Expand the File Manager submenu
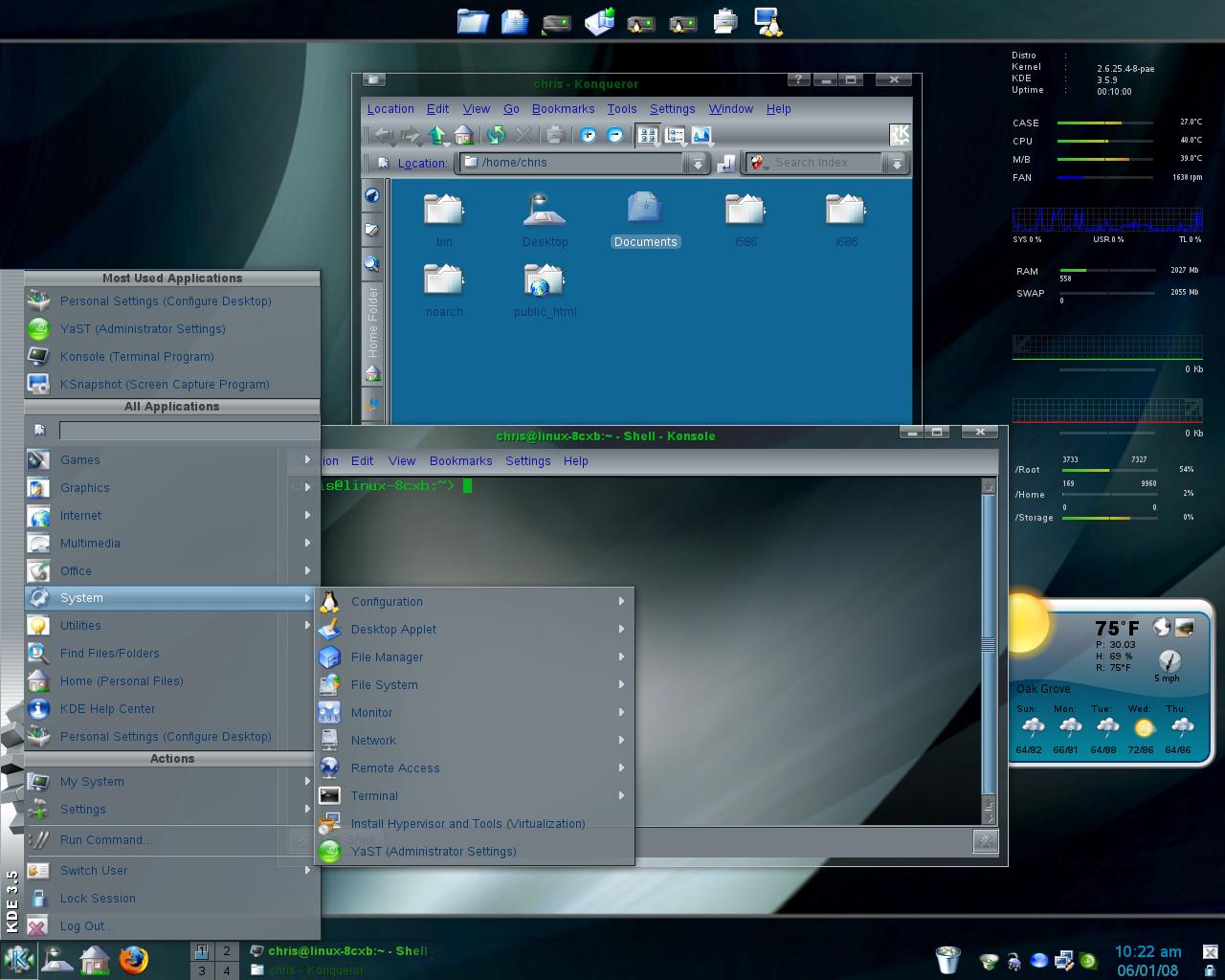Image resolution: width=1225 pixels, height=980 pixels. tap(474, 657)
